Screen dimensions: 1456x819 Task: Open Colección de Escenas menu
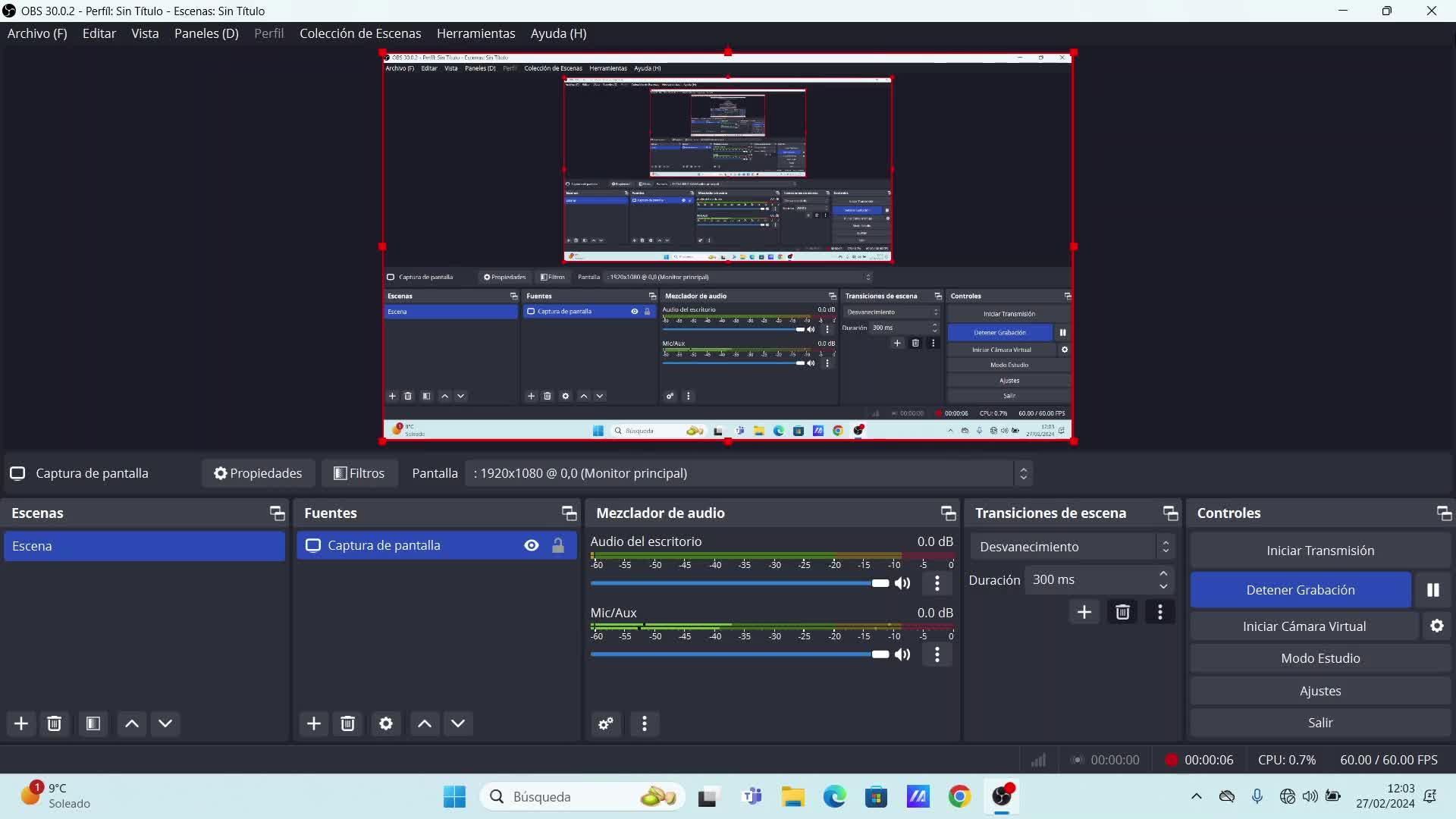point(360,33)
